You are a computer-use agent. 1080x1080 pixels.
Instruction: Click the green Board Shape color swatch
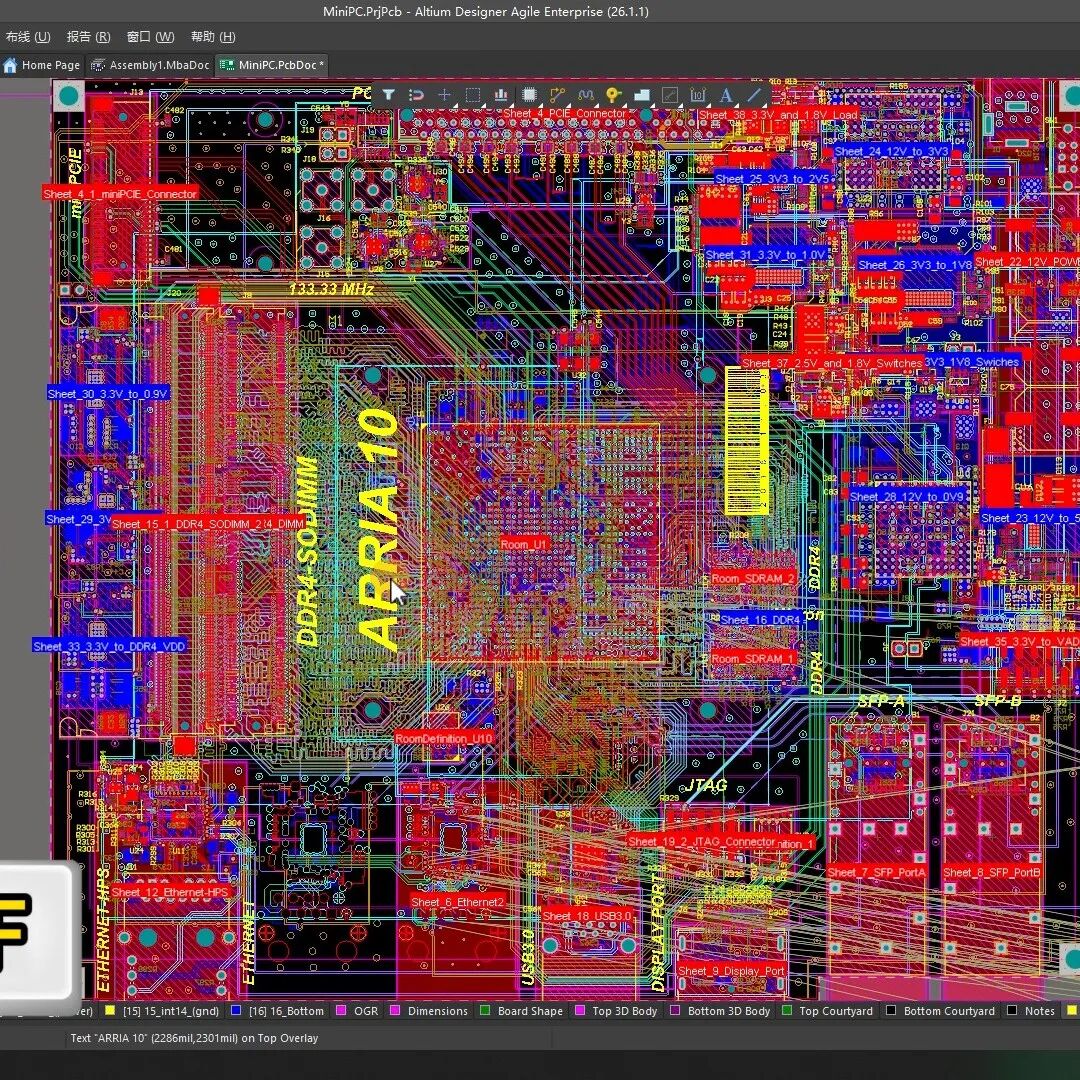click(x=485, y=1010)
